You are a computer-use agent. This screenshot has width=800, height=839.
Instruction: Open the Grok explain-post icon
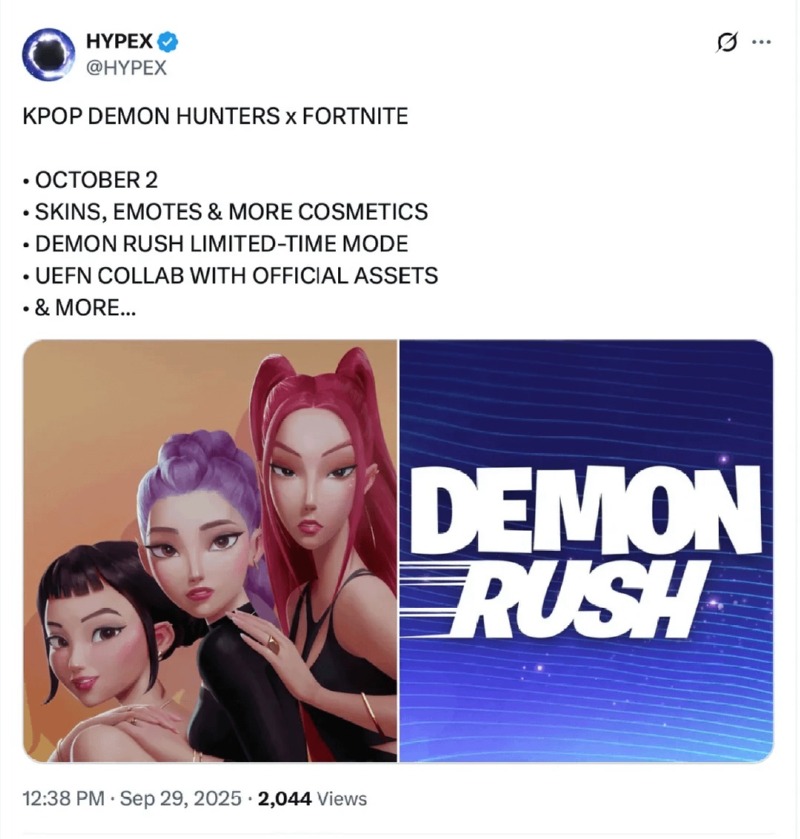pos(727,42)
